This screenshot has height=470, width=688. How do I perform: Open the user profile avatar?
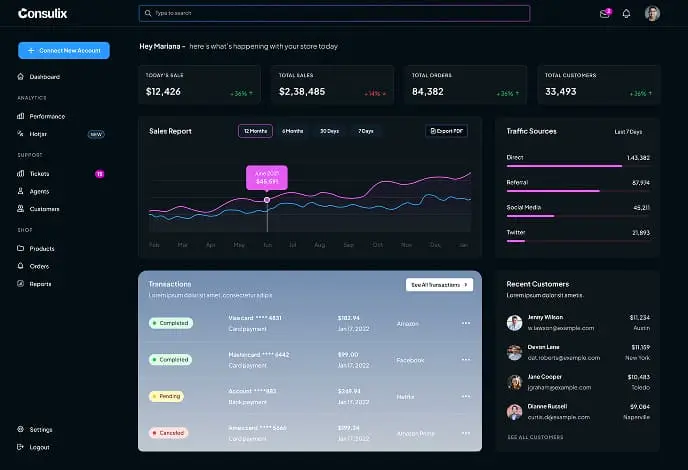tap(652, 14)
